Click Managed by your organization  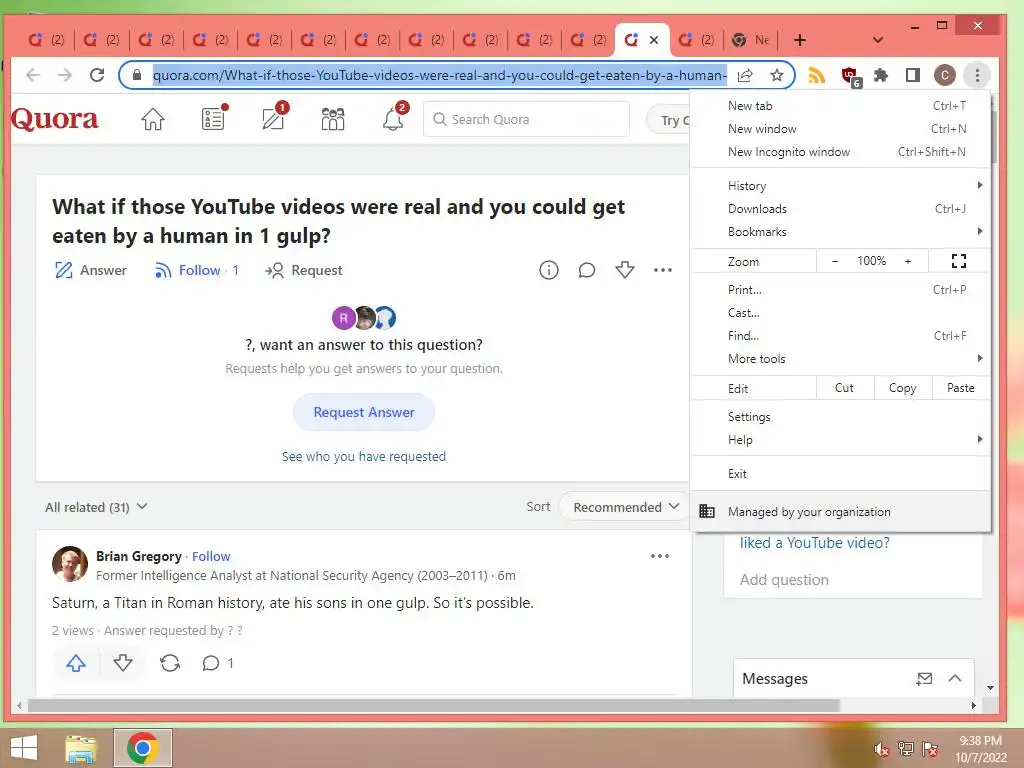point(840,512)
